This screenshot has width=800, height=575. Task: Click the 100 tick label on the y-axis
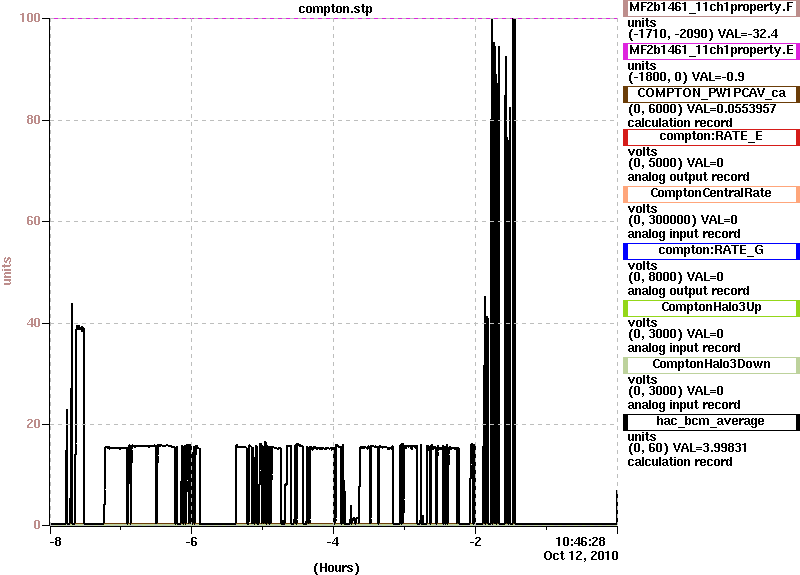(x=30, y=18)
